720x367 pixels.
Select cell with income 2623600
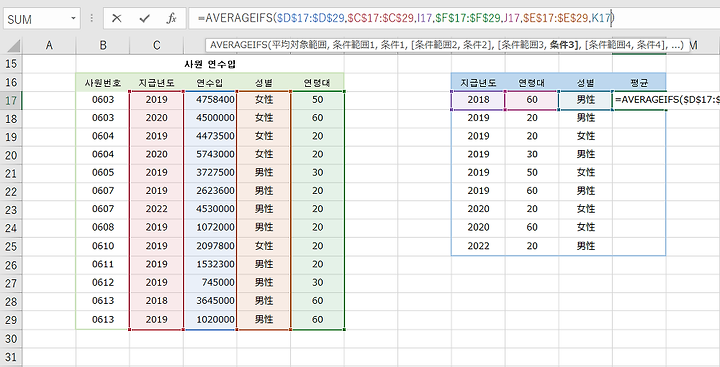pyautogui.click(x=210, y=191)
